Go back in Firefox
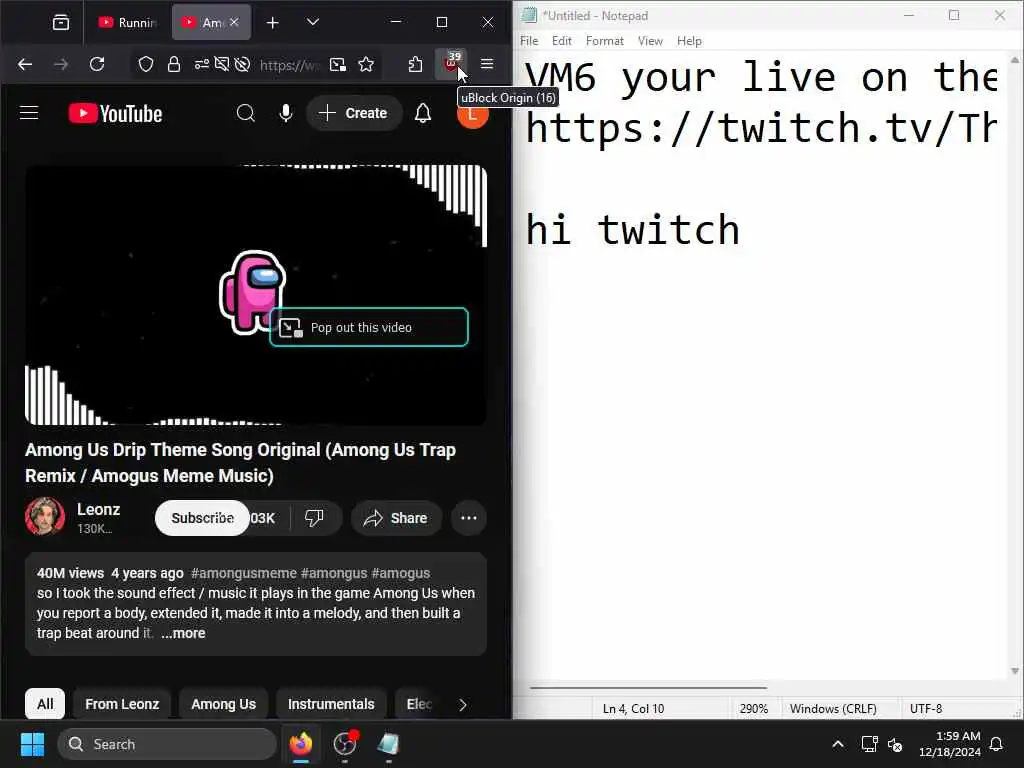Screen dimensions: 1024x768 pos(25,64)
